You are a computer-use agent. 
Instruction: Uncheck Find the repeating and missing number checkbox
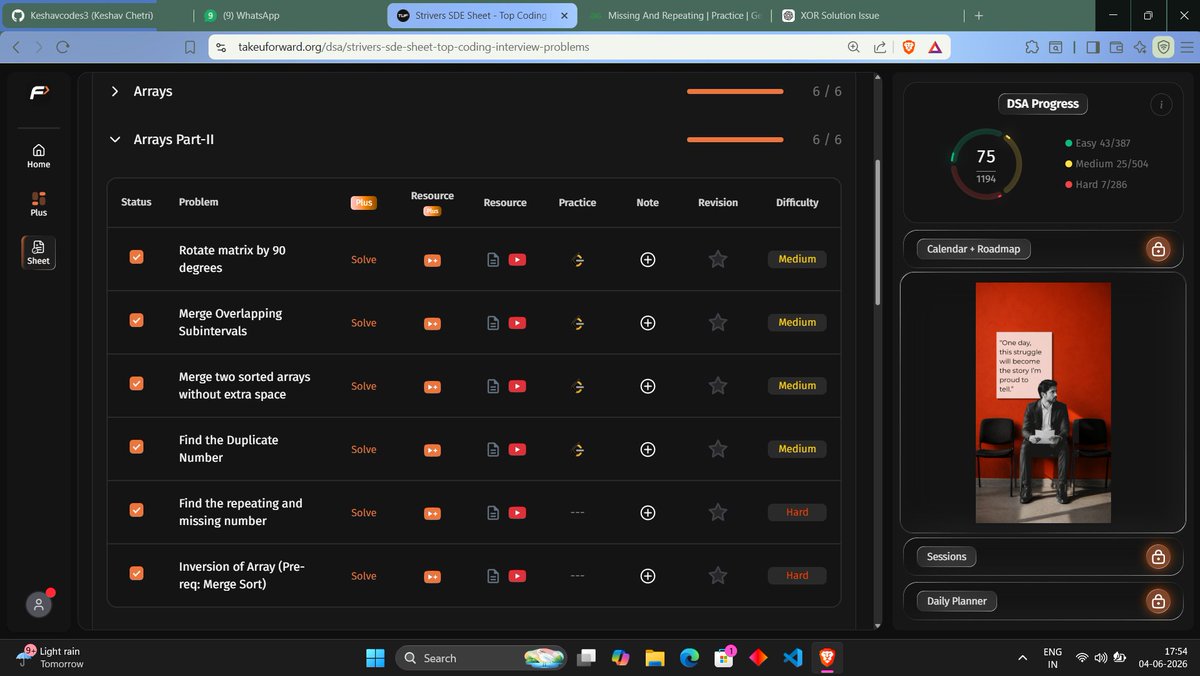pyautogui.click(x=137, y=510)
